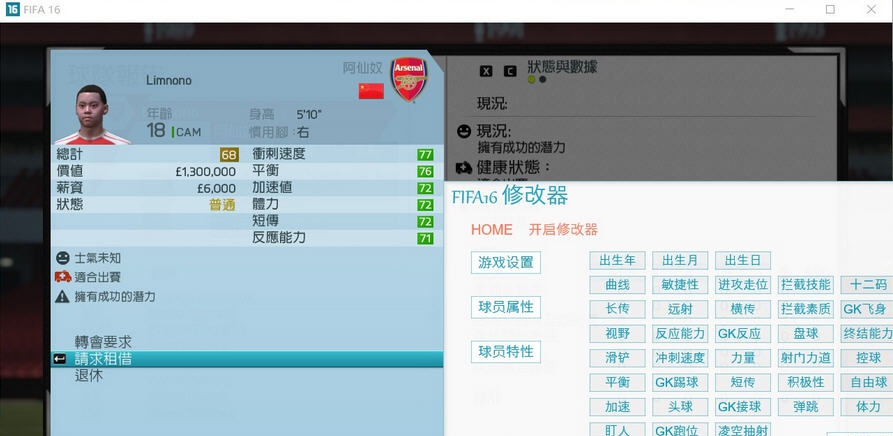The height and width of the screenshot is (436, 893).
Task: Open the HOME tab in the trainer
Action: pos(491,230)
